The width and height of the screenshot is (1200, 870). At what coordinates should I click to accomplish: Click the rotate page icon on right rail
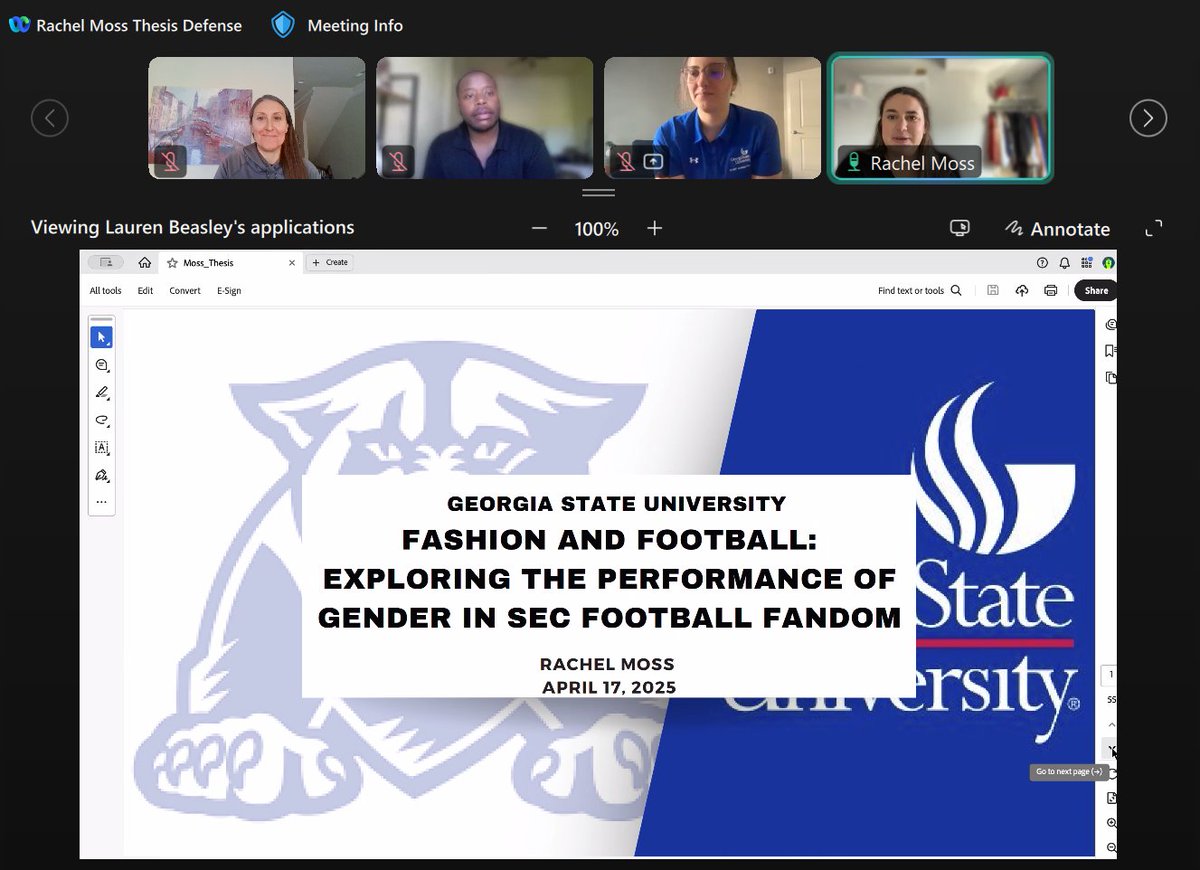pyautogui.click(x=1112, y=774)
